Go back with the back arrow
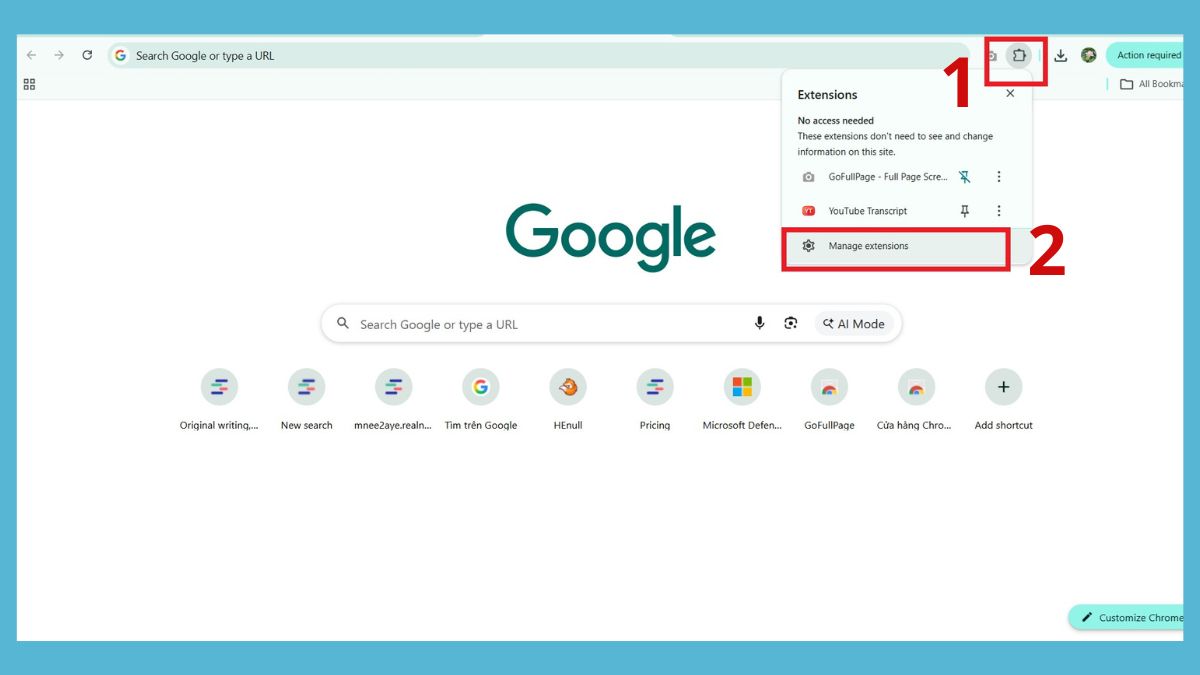This screenshot has width=1200, height=675. click(31, 55)
